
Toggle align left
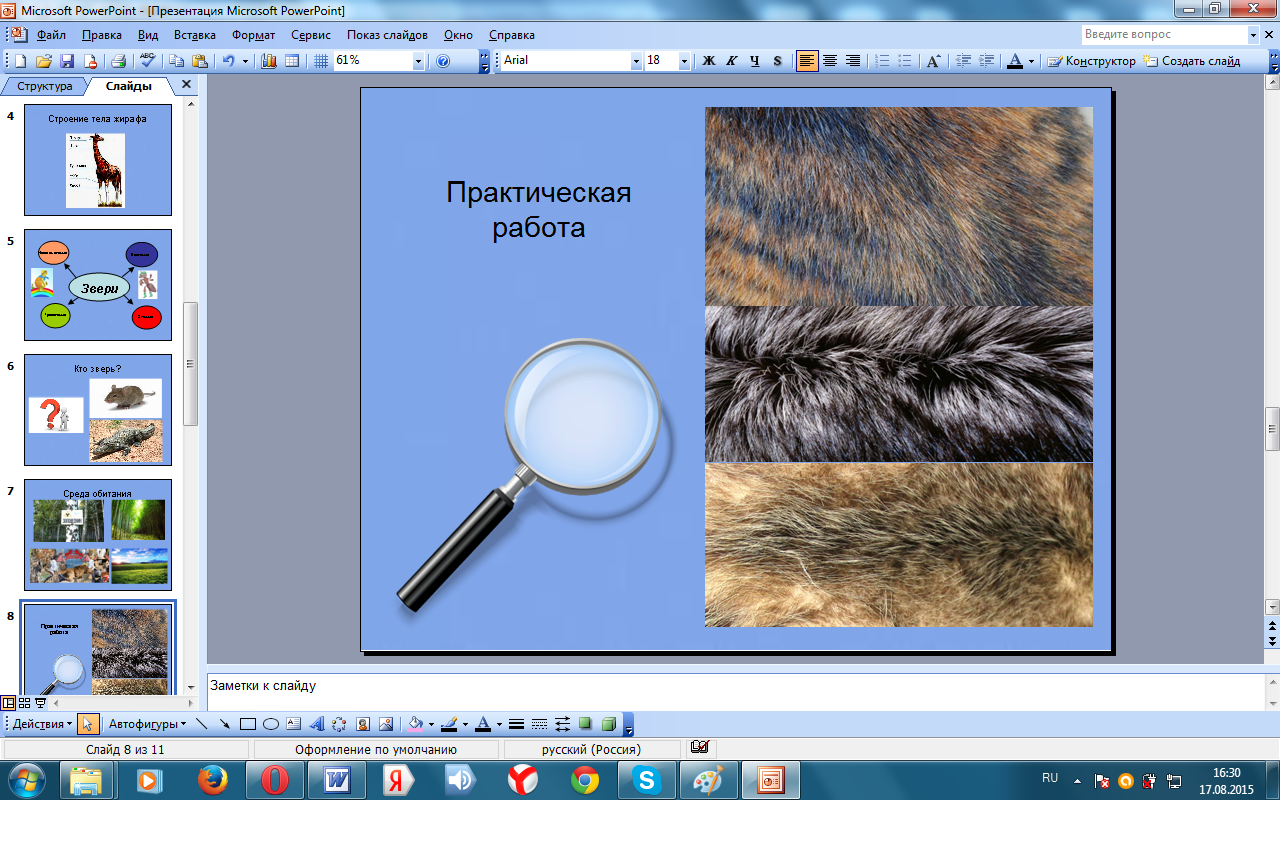(x=807, y=61)
